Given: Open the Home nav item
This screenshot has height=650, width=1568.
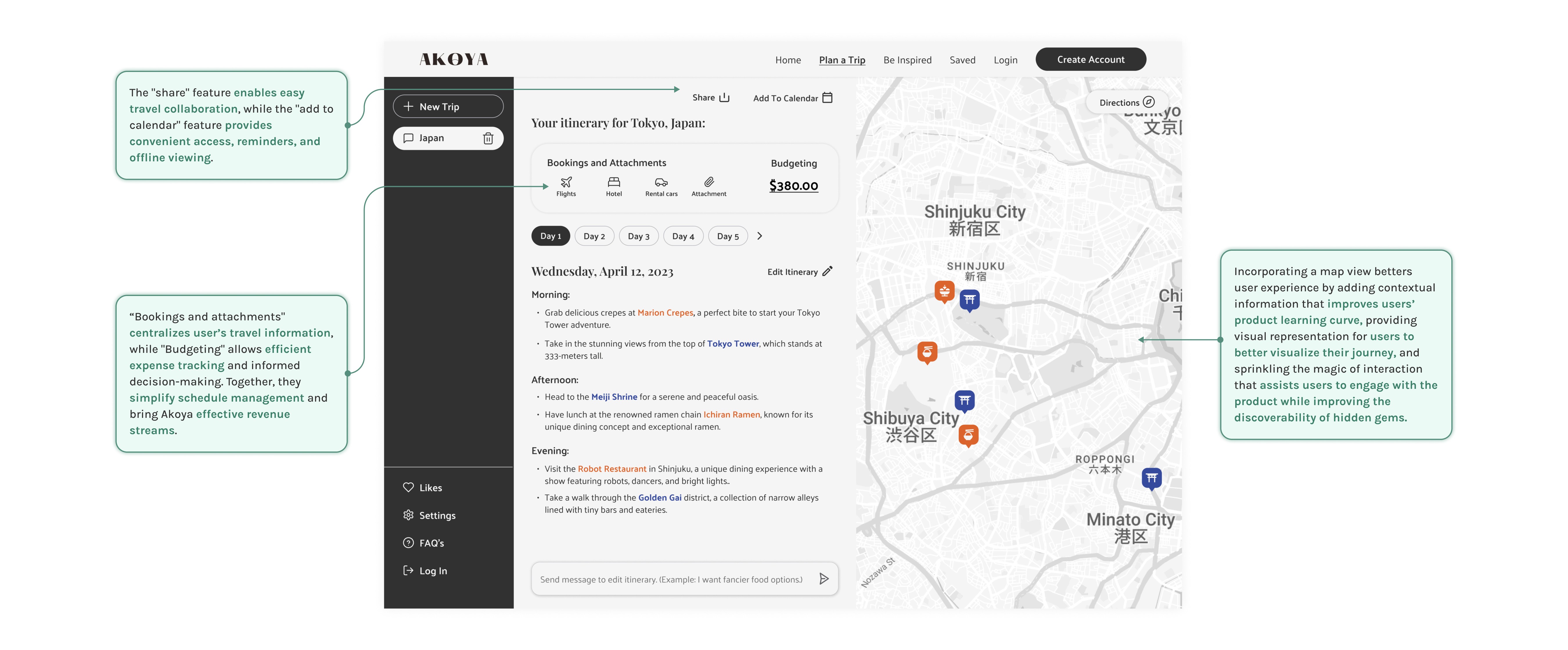Looking at the screenshot, I should point(788,60).
